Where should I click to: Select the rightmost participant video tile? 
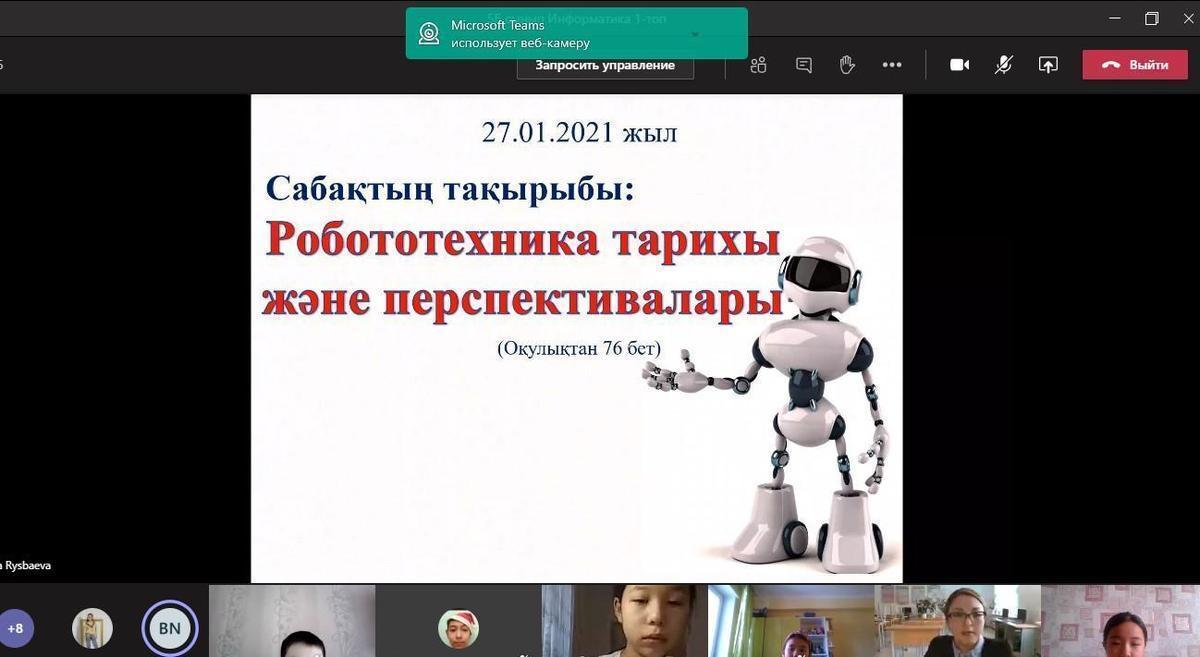point(1120,621)
